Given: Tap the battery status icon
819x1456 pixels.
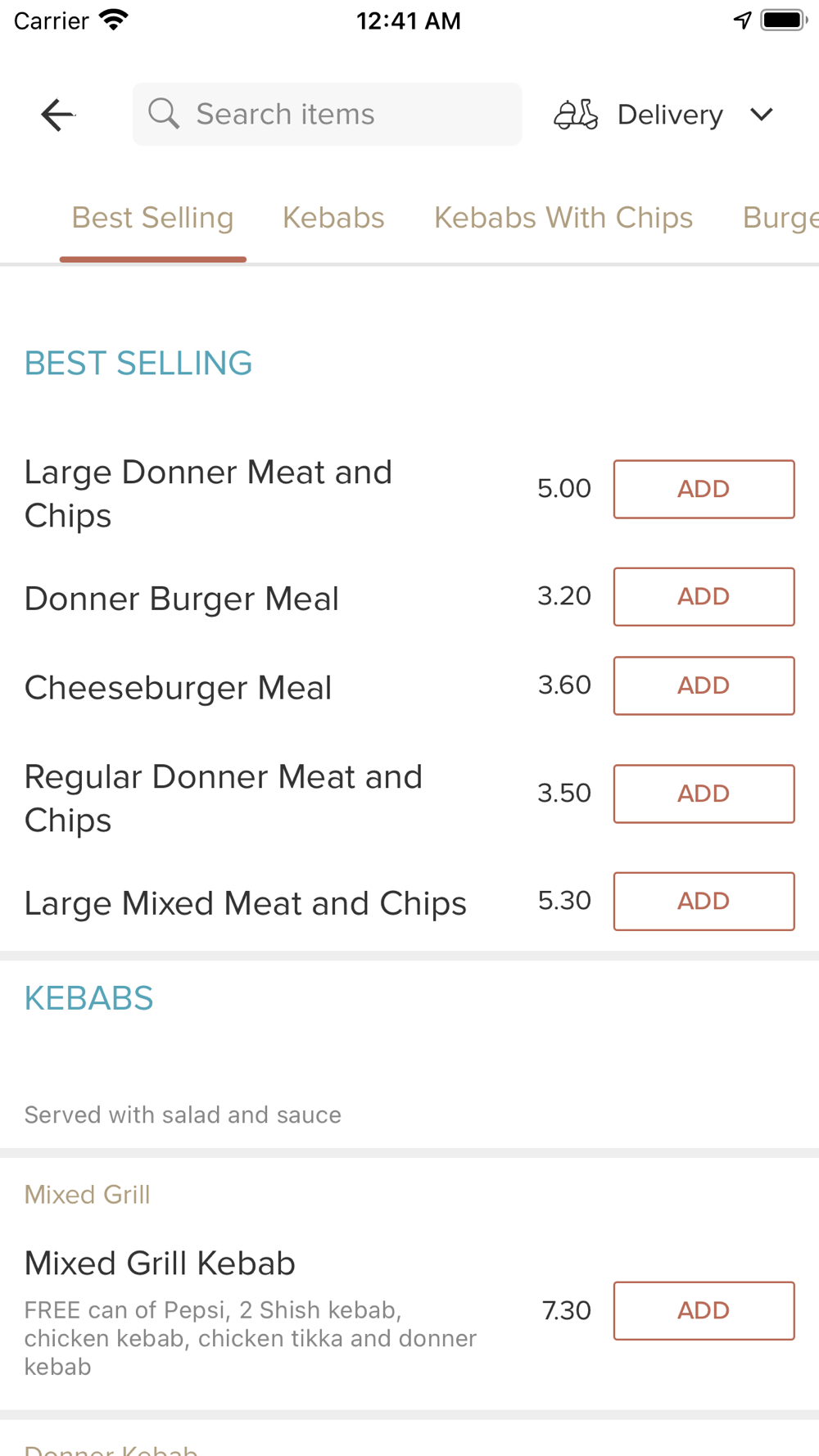Looking at the screenshot, I should click(x=783, y=20).
